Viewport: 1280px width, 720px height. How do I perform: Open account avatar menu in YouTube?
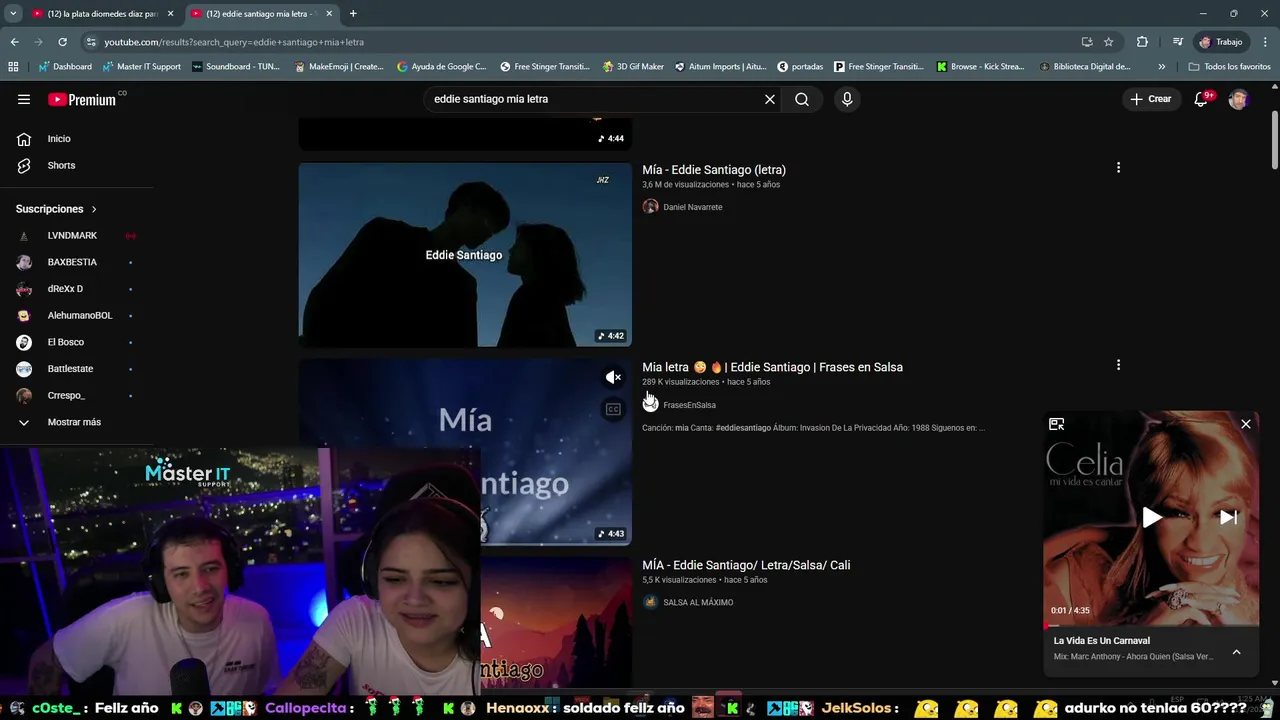pyautogui.click(x=1238, y=99)
